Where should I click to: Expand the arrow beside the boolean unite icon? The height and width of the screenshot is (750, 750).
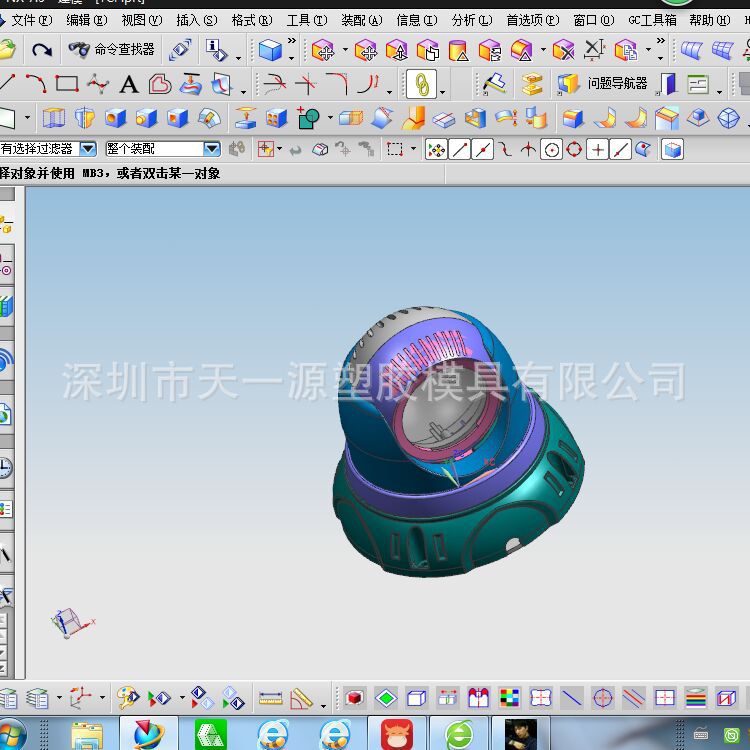[330, 118]
